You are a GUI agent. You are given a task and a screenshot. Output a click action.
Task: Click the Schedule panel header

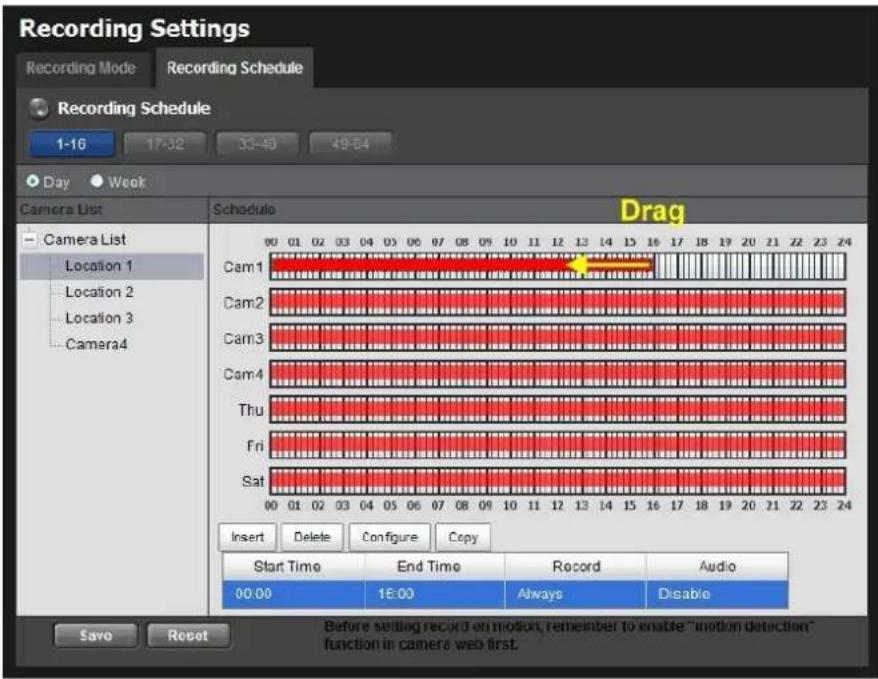pyautogui.click(x=538, y=210)
